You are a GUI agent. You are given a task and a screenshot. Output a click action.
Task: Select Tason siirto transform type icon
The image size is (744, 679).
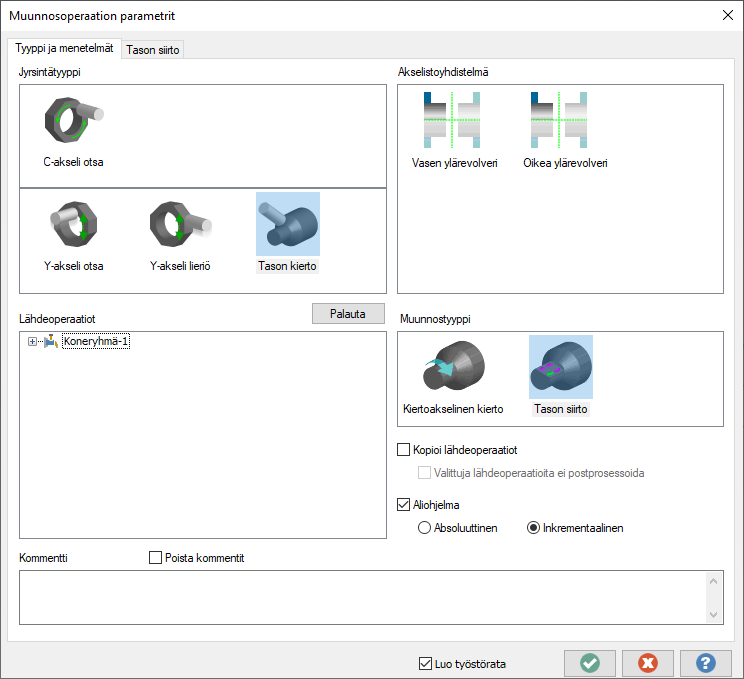click(x=560, y=369)
